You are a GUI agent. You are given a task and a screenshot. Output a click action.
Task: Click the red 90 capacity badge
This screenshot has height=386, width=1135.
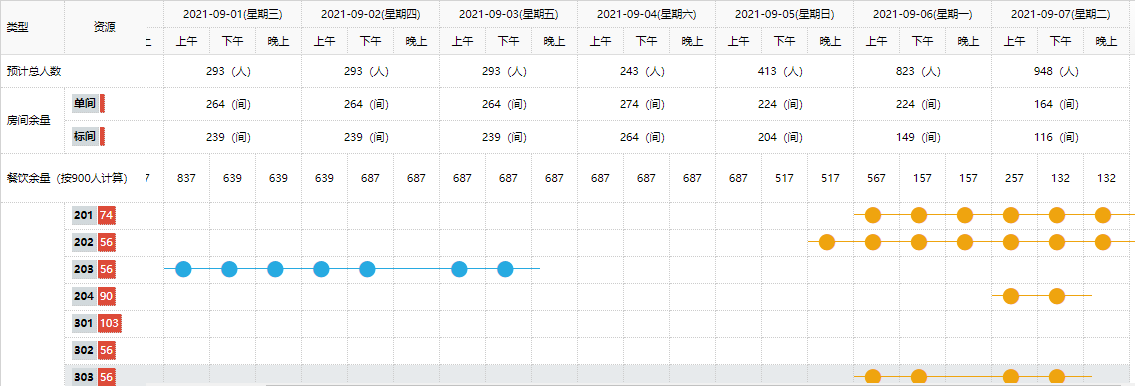tap(107, 296)
